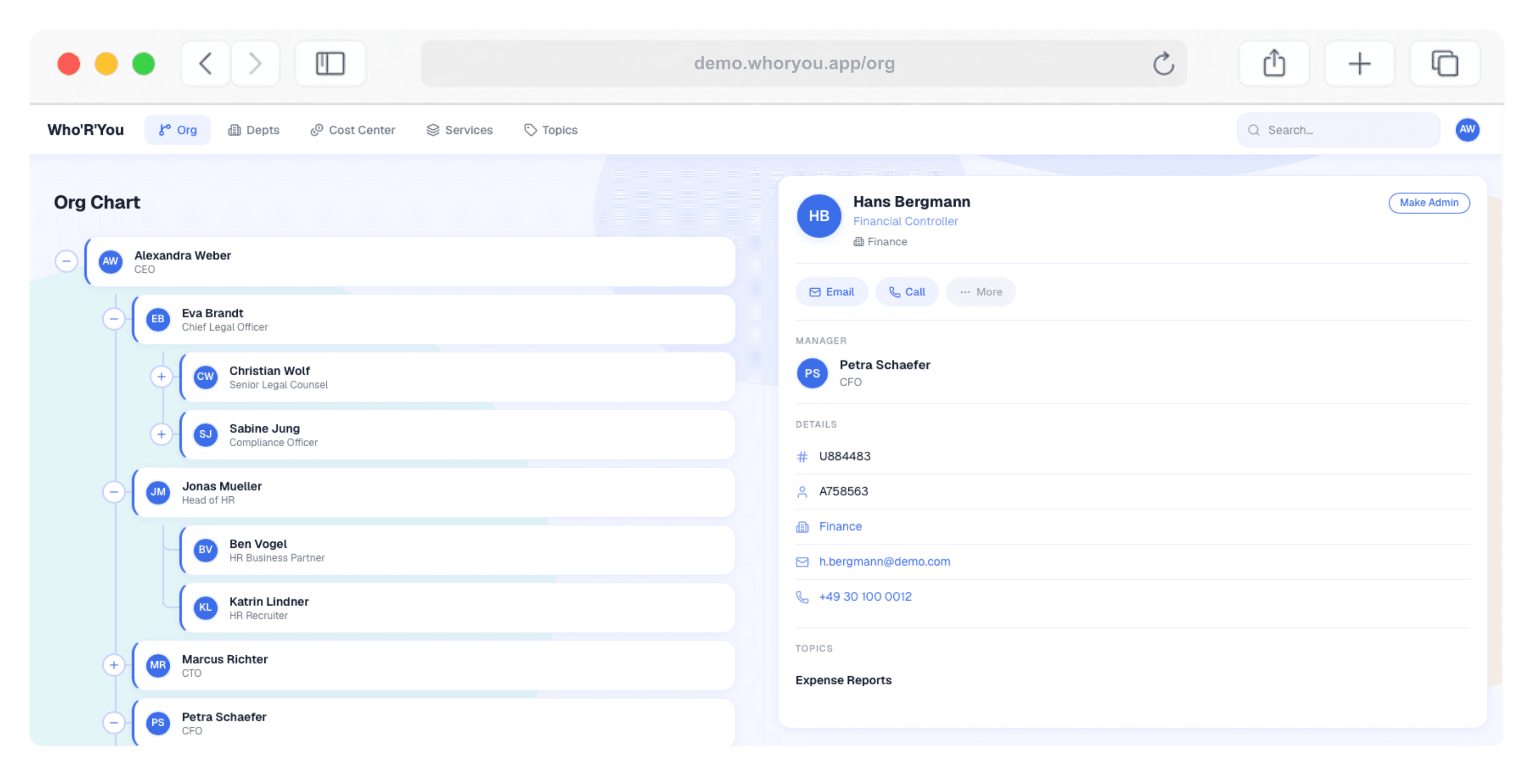The image size is (1534, 784).
Task: Open the Topics tab
Action: [551, 130]
